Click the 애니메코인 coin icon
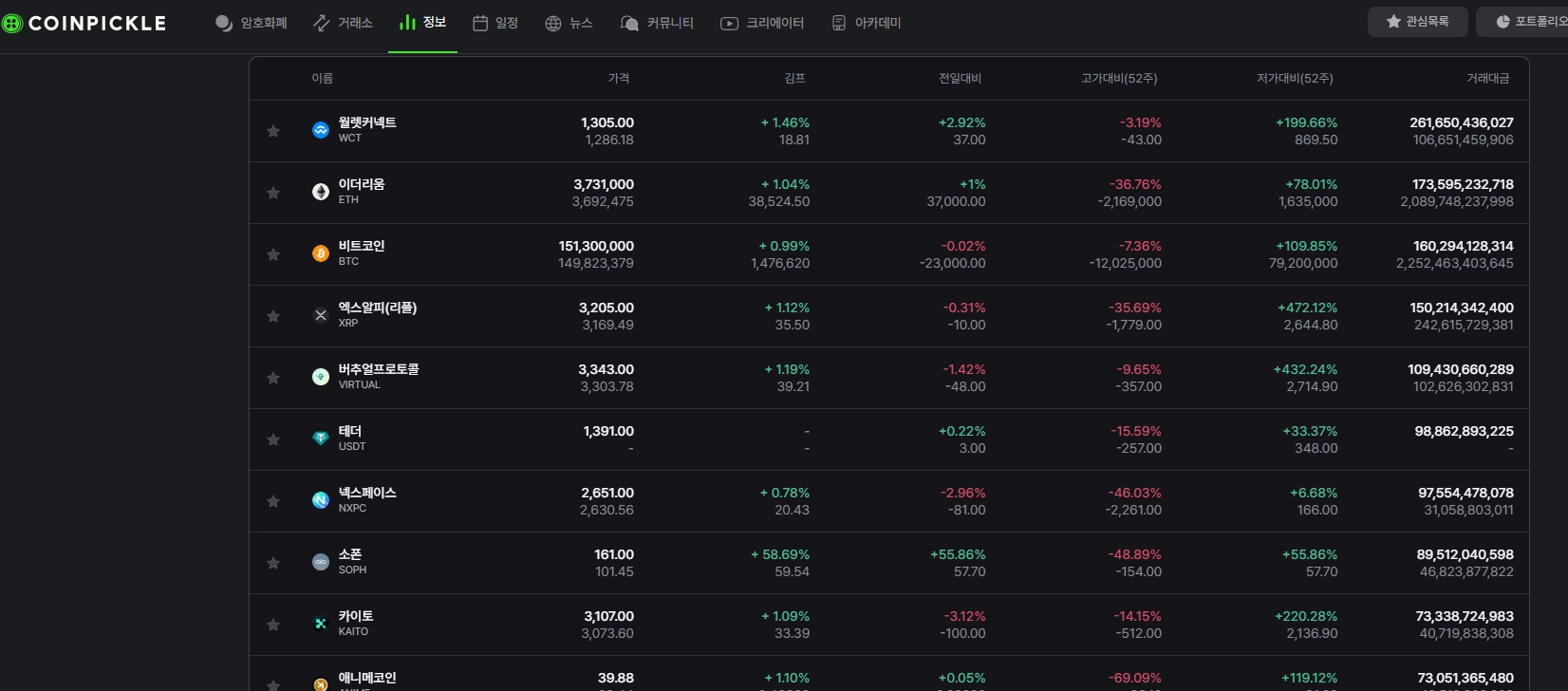The image size is (1568, 691). point(321,683)
